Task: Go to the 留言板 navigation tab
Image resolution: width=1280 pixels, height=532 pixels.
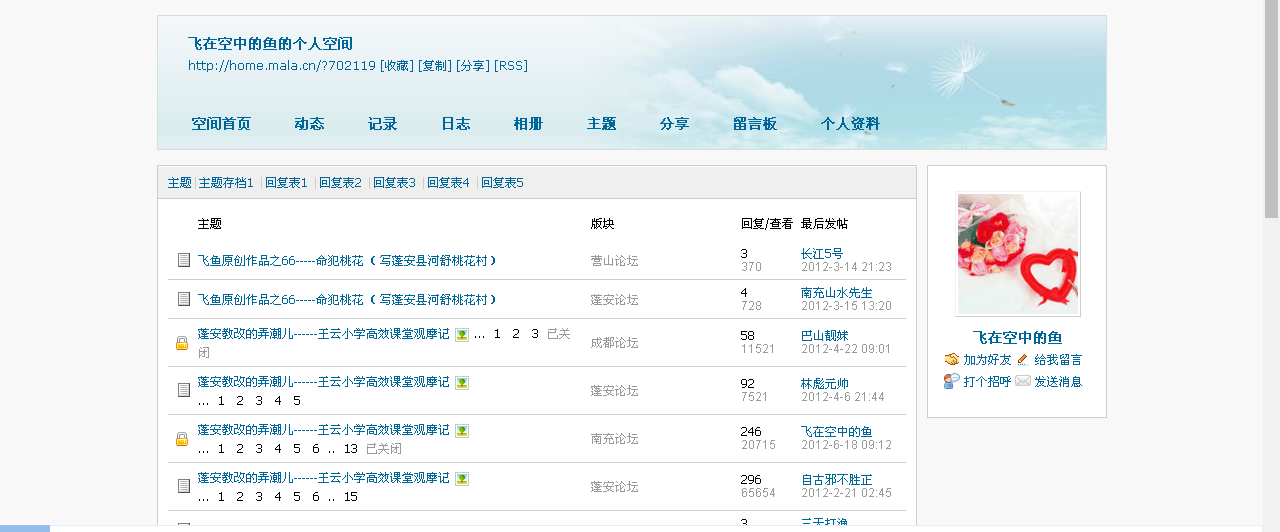Action: 755,124
